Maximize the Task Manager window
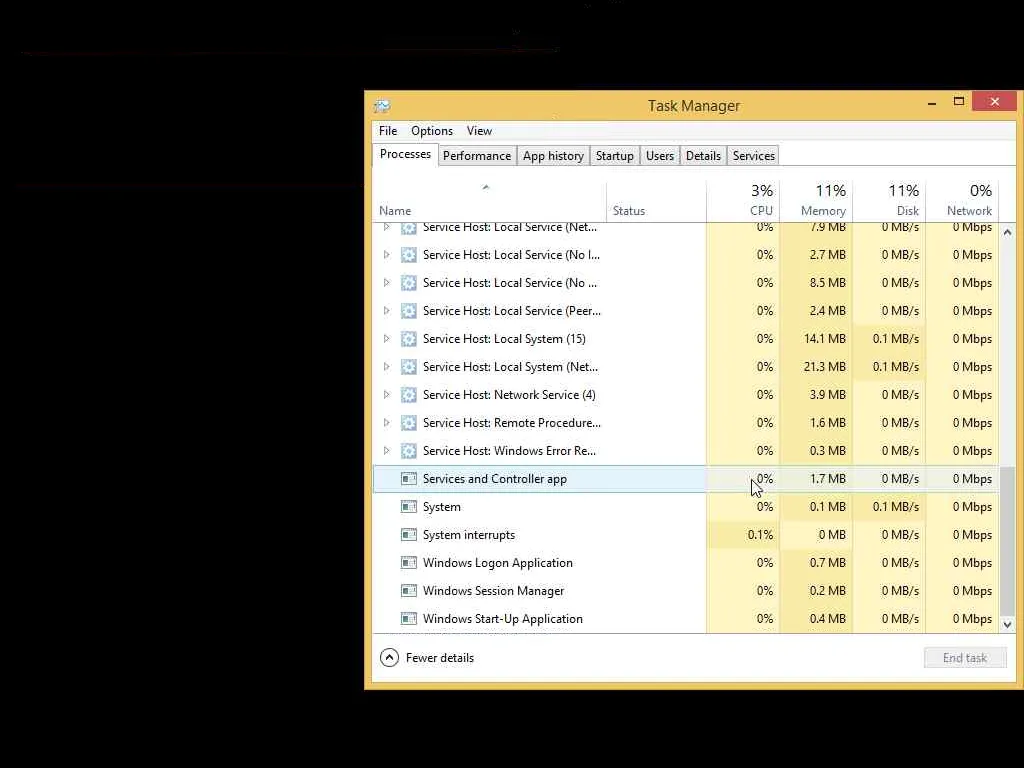 coord(959,101)
